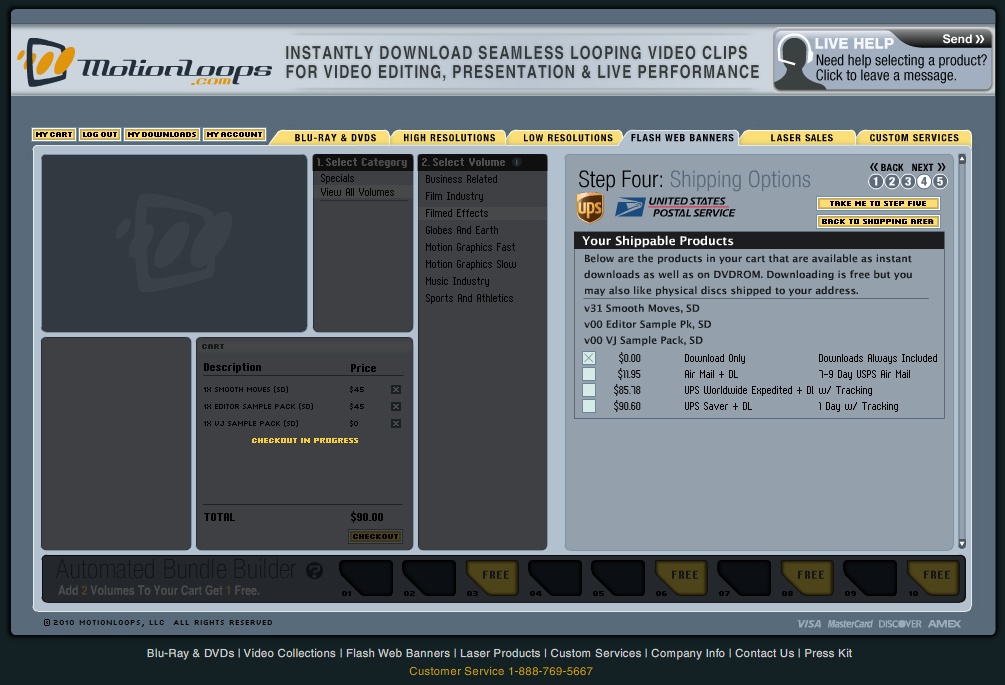Select the Filmed Effects volume
The height and width of the screenshot is (685, 1005).
(x=457, y=213)
